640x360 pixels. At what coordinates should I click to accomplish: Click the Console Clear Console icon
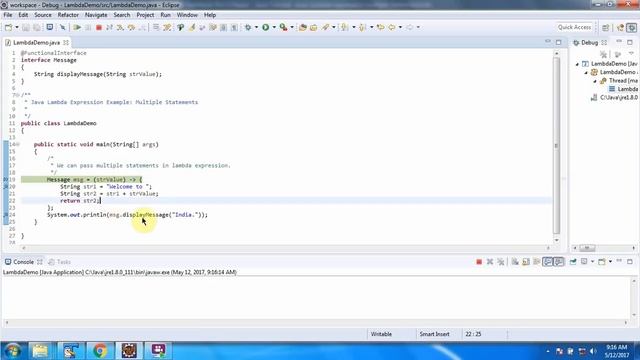(x=515, y=262)
